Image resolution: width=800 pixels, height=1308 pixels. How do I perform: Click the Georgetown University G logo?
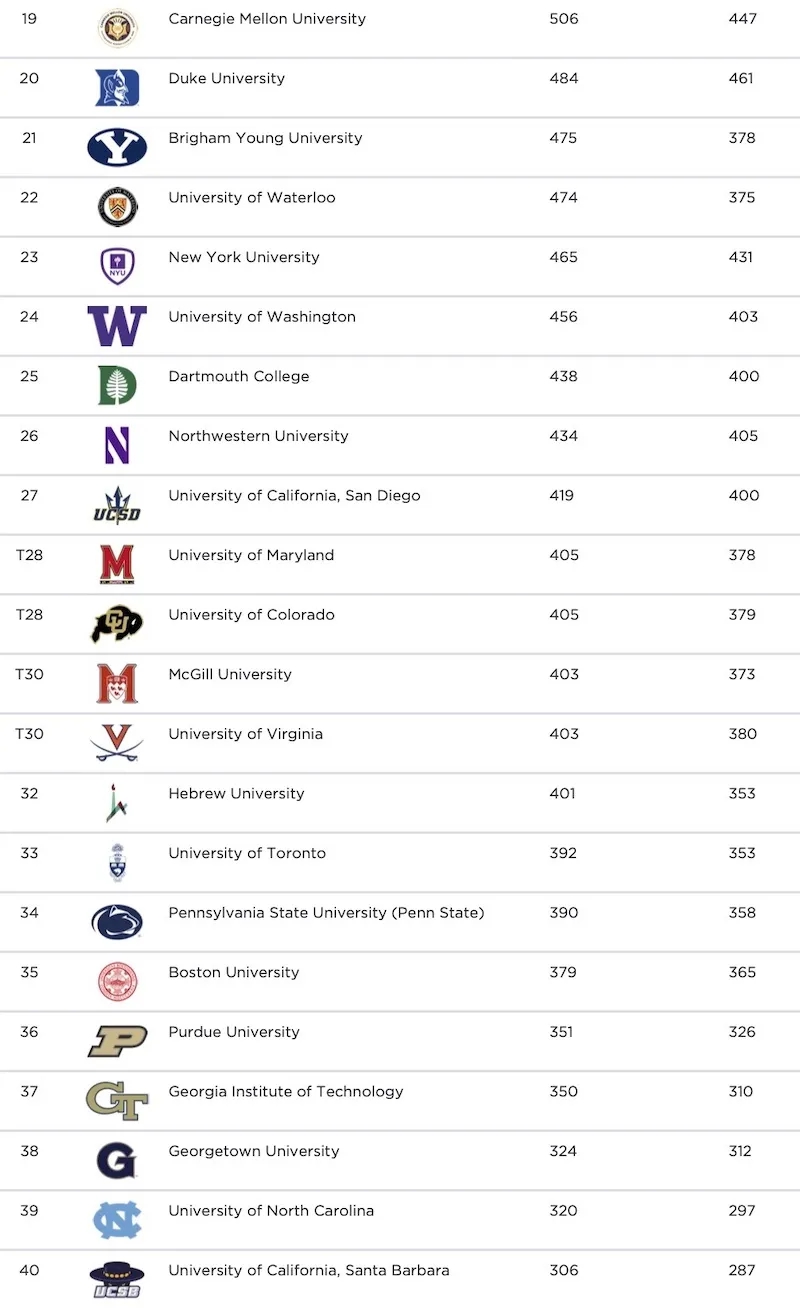[x=117, y=1161]
